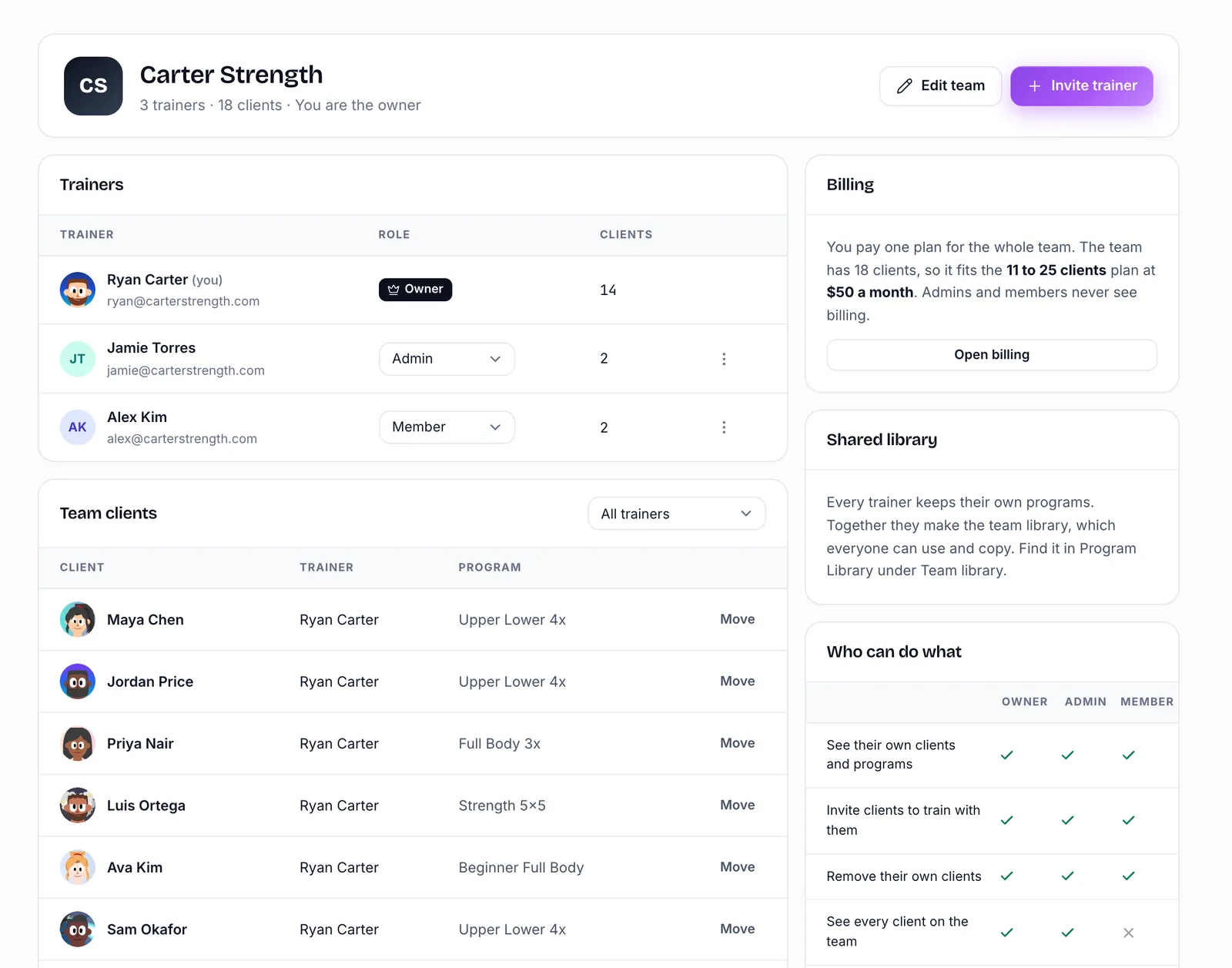Viewport: 1232px width, 968px height.
Task: Click the Jordan Price client name
Action: [150, 682]
